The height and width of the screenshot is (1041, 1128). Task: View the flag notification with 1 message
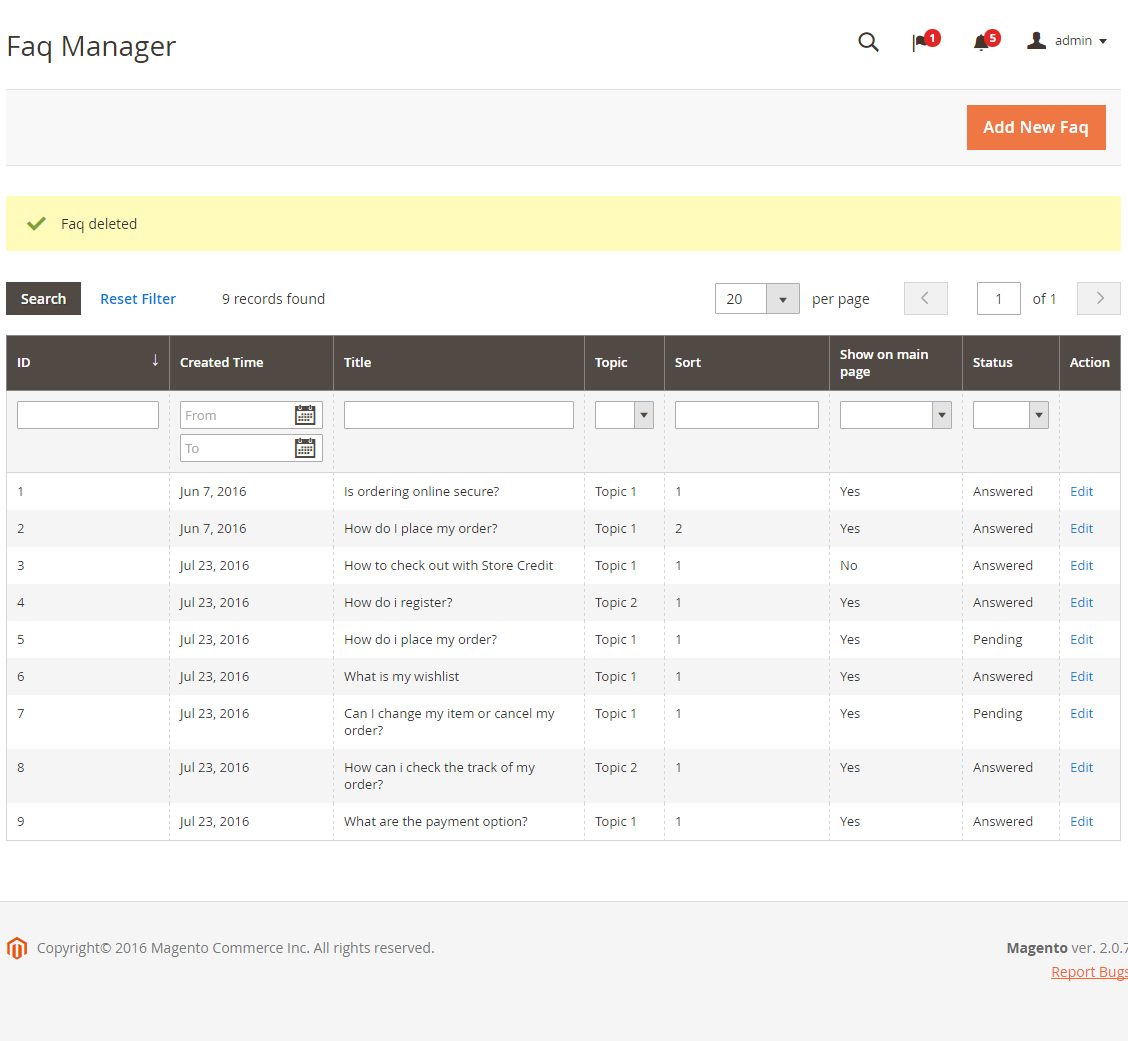pyautogui.click(x=920, y=42)
